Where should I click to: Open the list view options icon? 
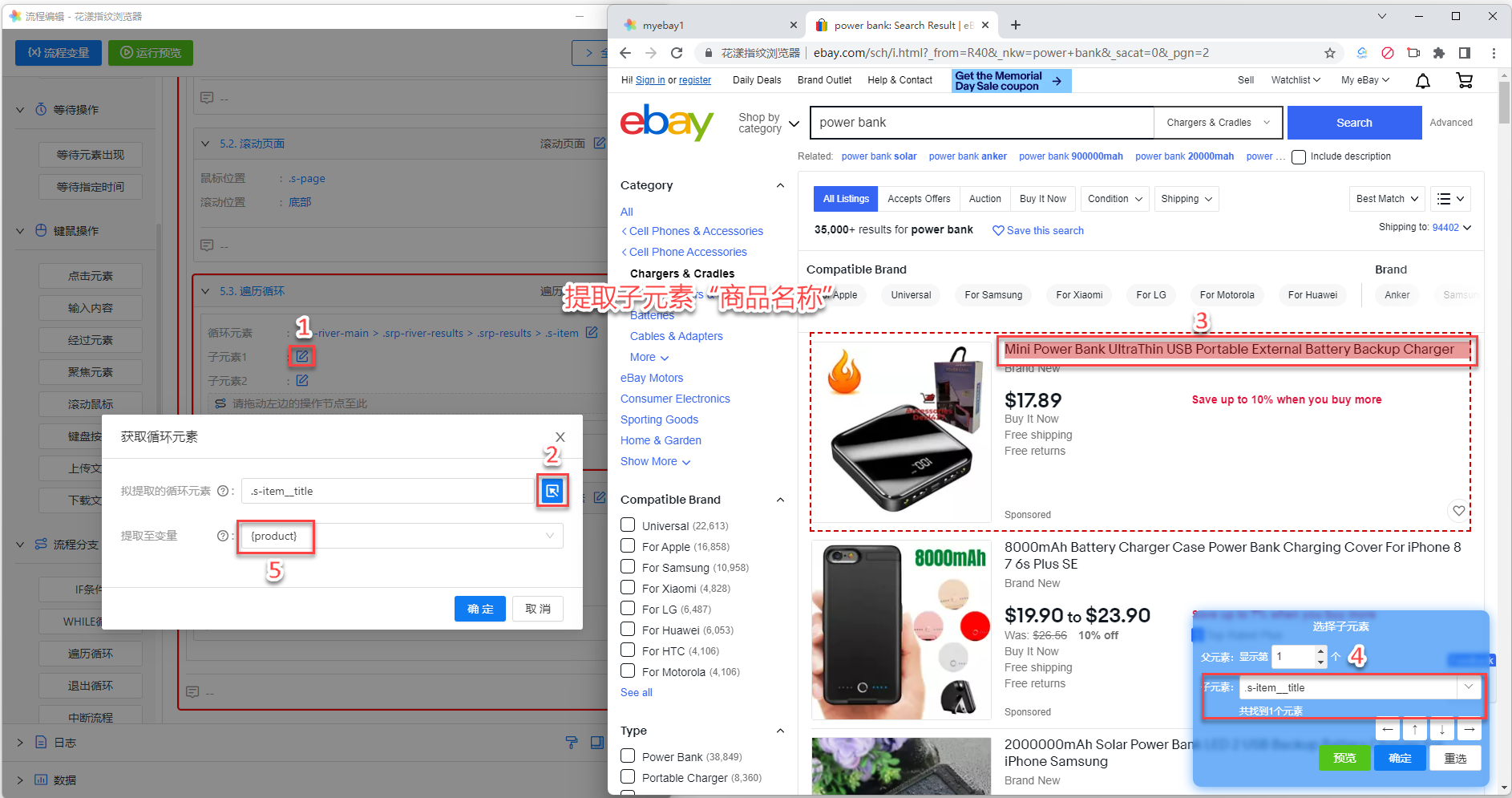1451,199
